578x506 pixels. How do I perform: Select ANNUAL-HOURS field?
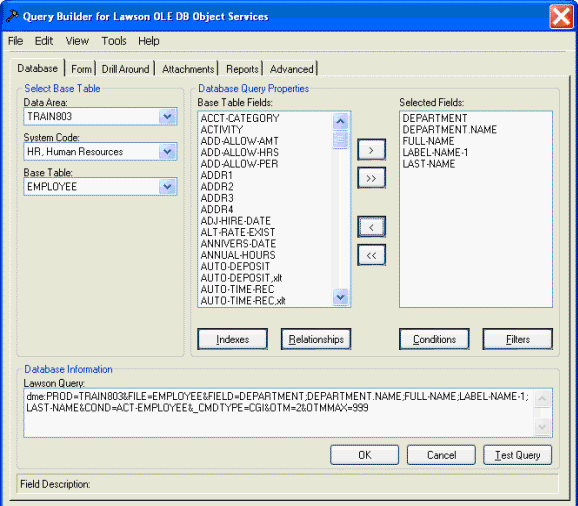point(238,255)
